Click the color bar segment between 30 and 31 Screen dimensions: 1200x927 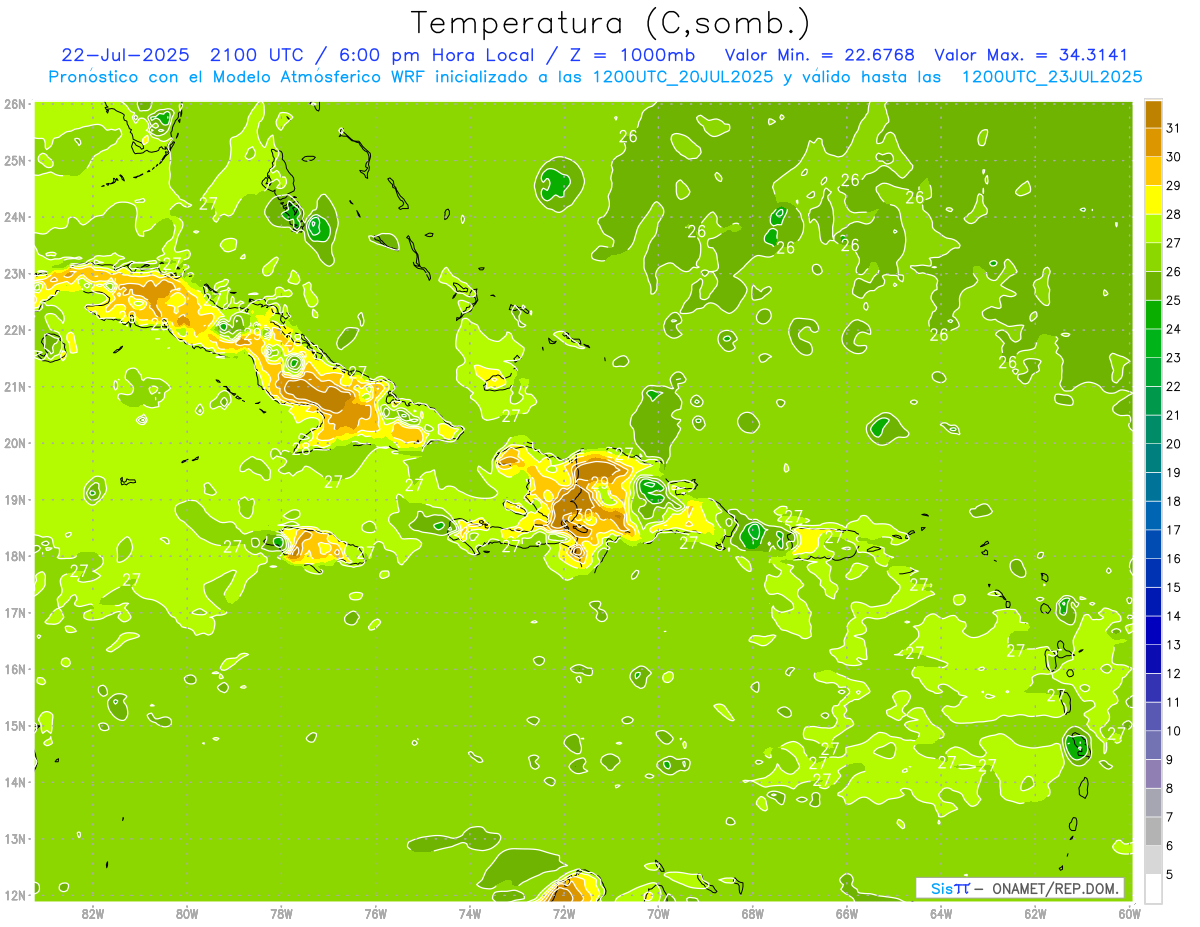click(1153, 142)
